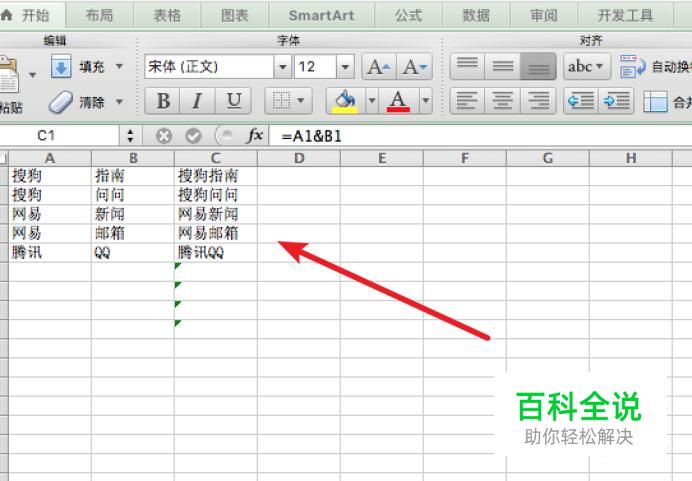The height and width of the screenshot is (481, 692).
Task: Apply yellow fill color paint bucket
Action: click(346, 101)
